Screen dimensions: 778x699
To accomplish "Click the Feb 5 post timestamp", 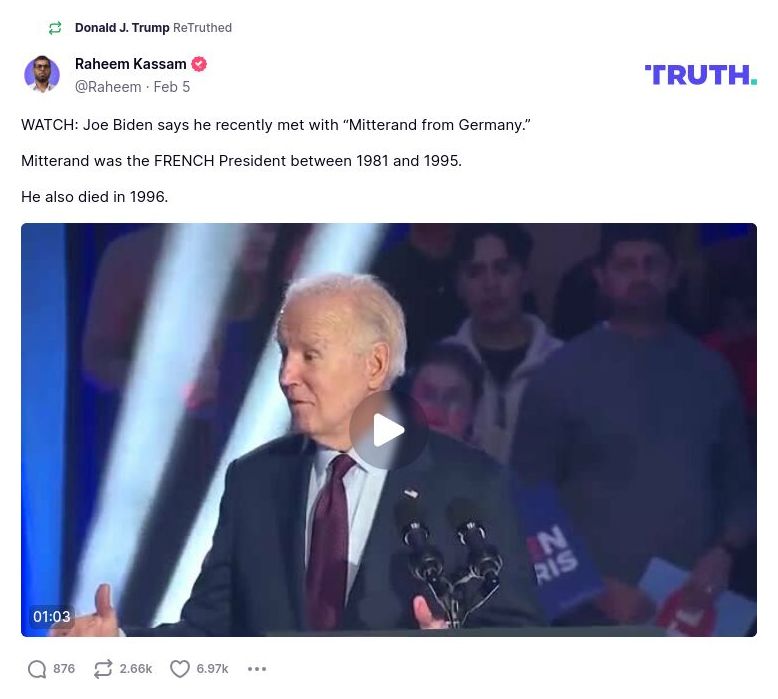I will [172, 87].
